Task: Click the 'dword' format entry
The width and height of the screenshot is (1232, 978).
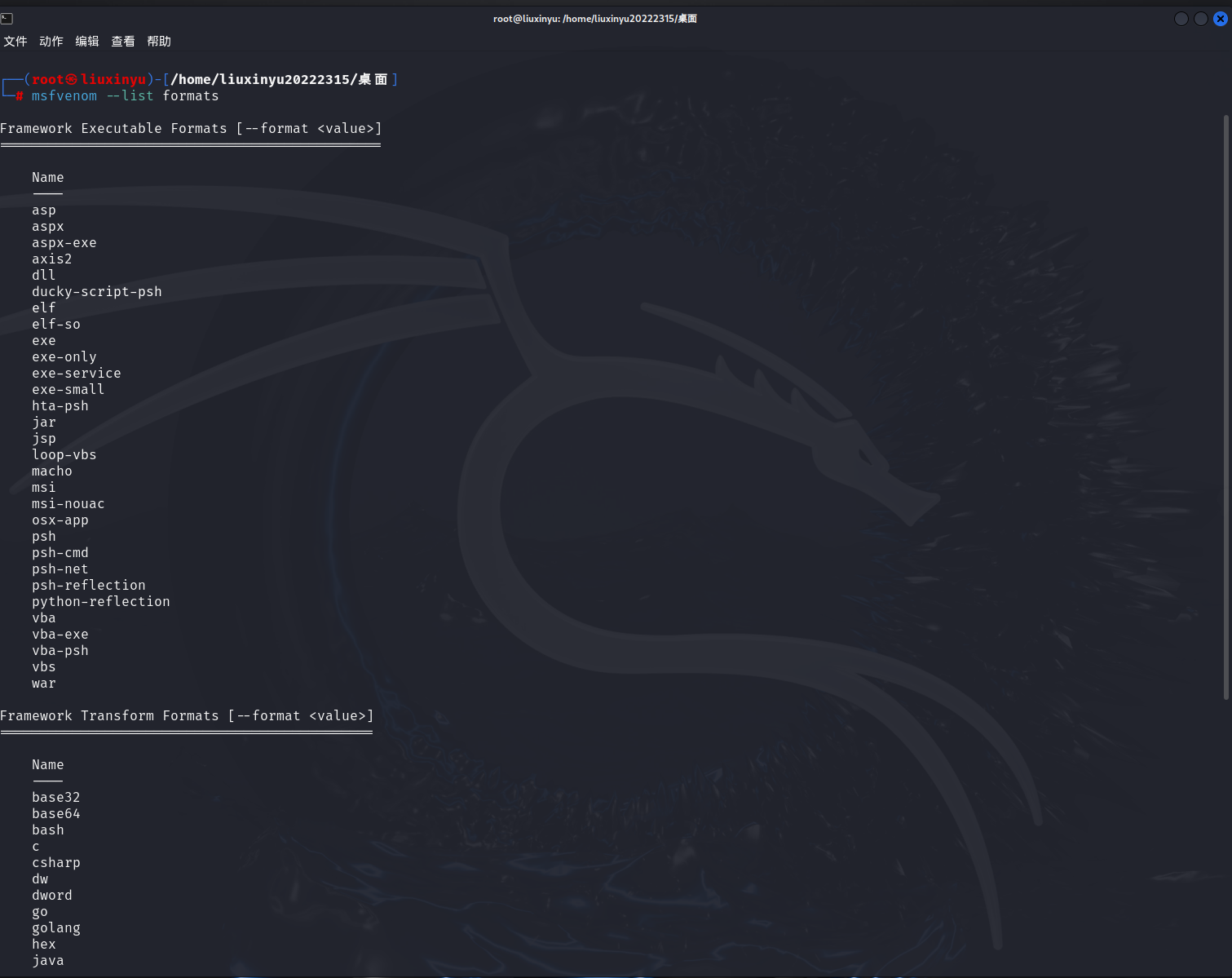Action: [52, 896]
